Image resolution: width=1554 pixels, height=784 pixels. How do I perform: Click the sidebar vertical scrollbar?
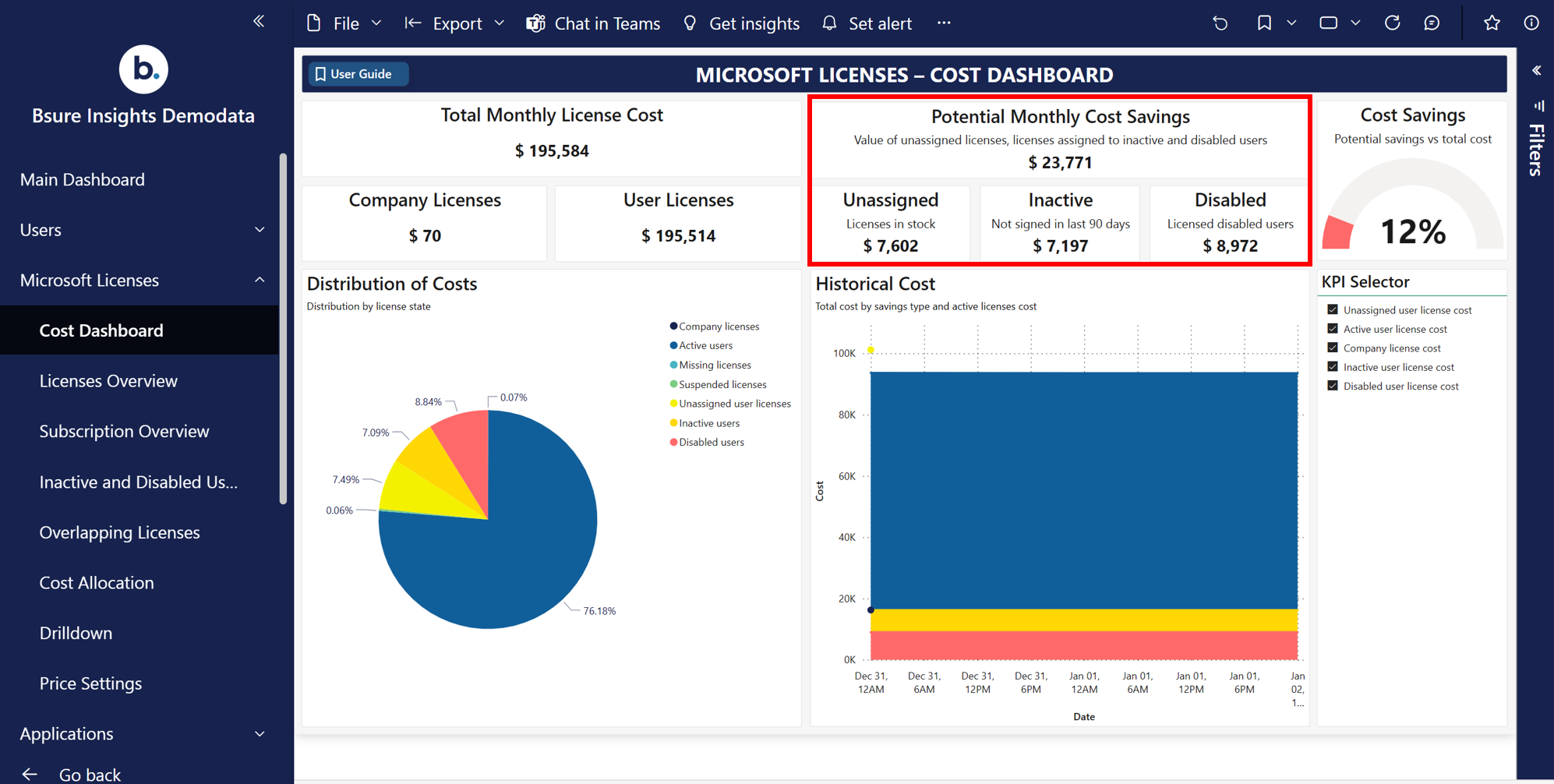click(283, 327)
